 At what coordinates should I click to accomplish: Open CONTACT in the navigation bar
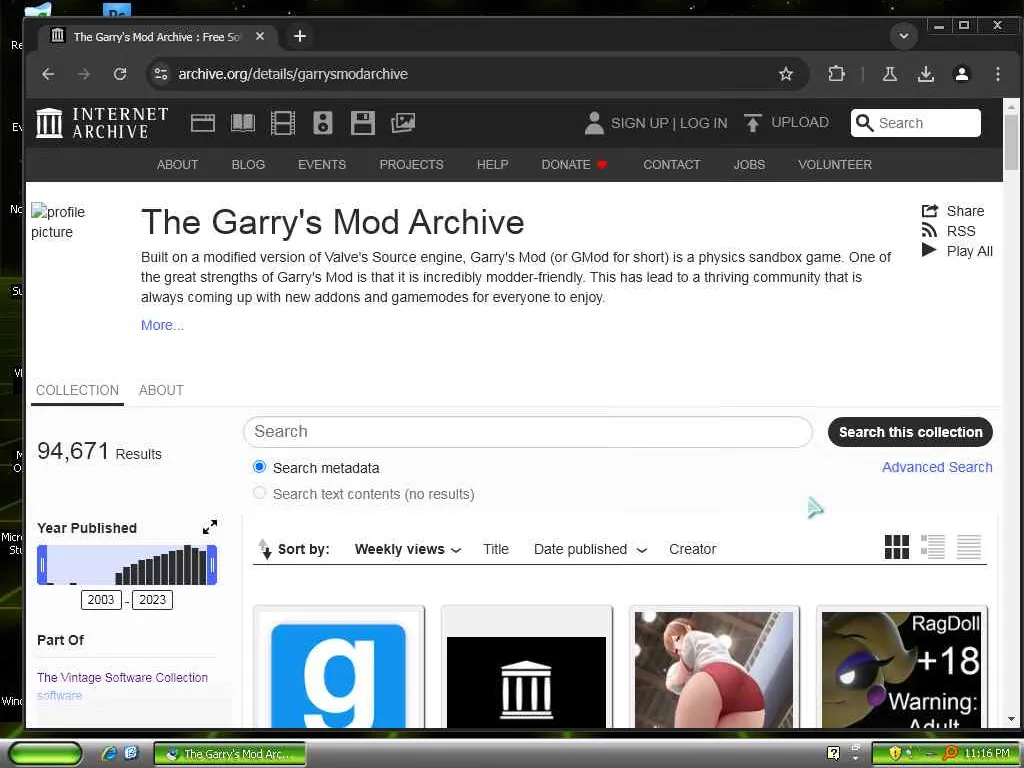pos(671,165)
